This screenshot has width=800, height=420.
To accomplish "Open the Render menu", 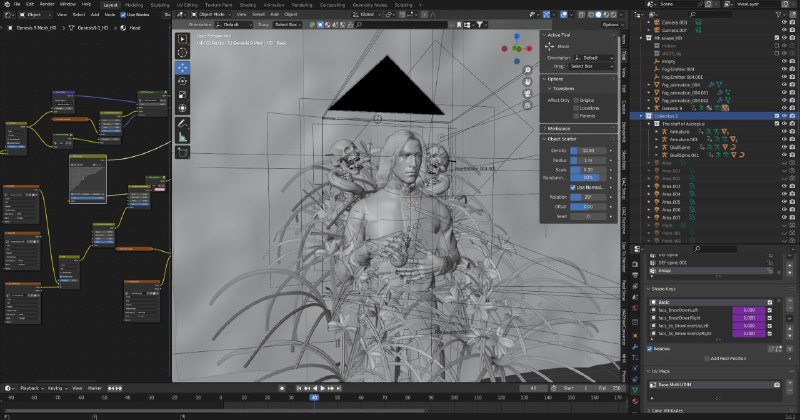I will click(47, 4).
